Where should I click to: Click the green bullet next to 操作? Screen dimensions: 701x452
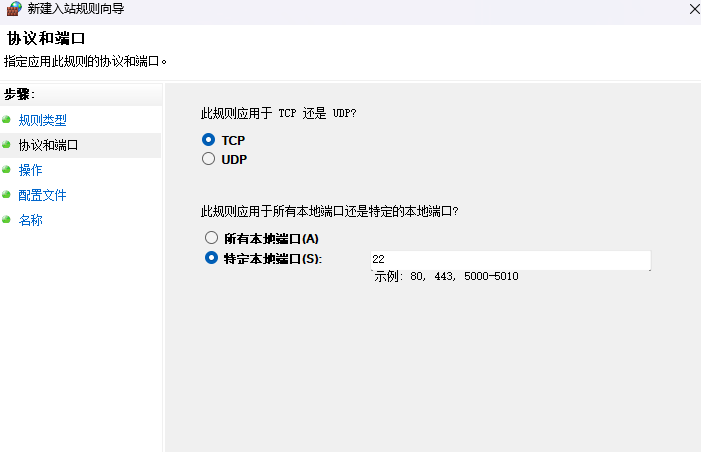[7, 170]
